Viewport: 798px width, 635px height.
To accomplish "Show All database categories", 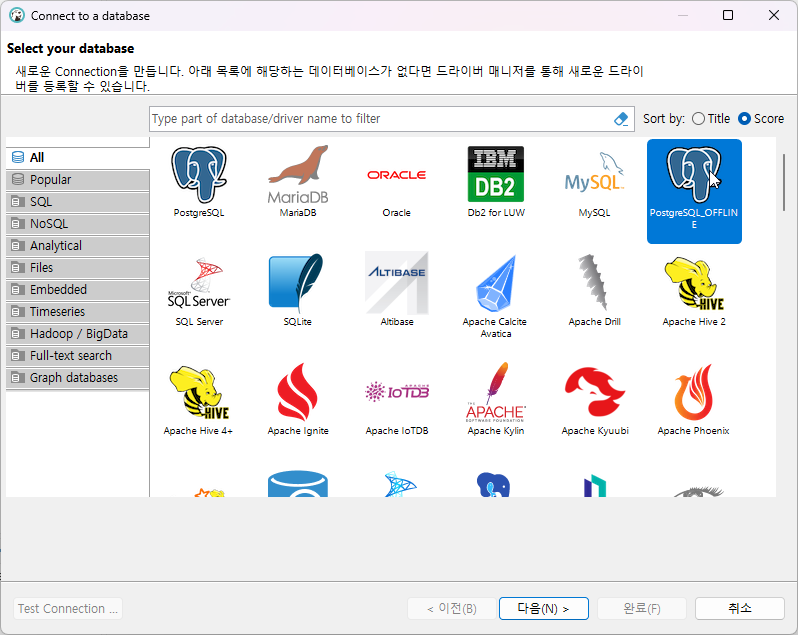I will 78,158.
